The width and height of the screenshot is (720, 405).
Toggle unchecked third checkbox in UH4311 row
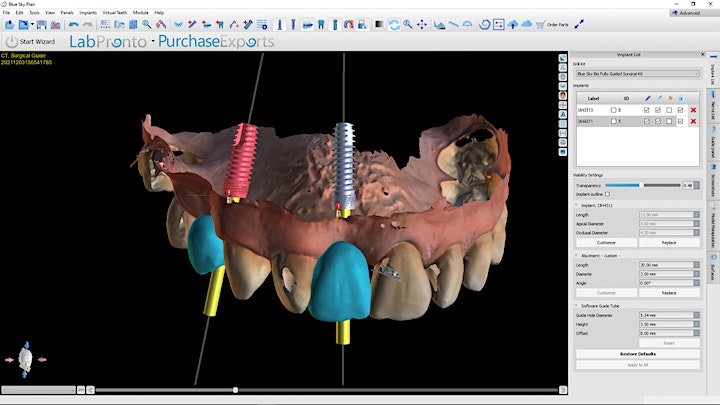(669, 121)
